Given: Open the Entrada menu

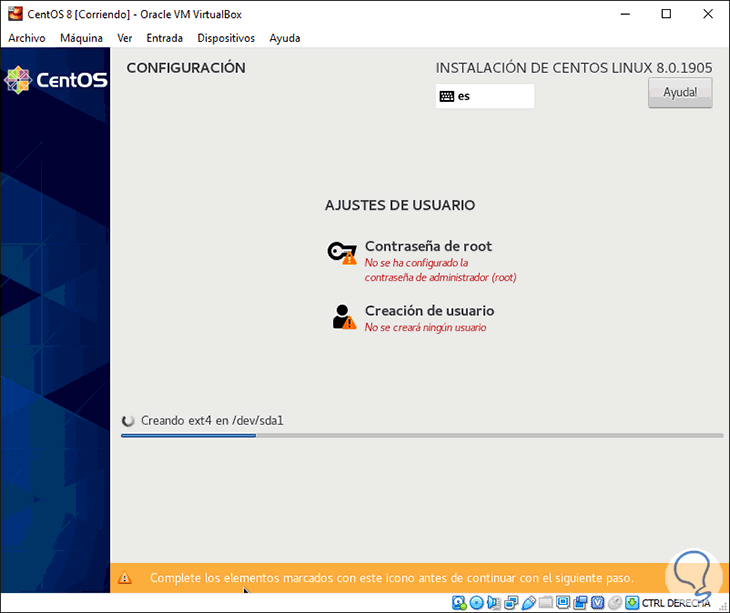Looking at the screenshot, I should (x=164, y=38).
